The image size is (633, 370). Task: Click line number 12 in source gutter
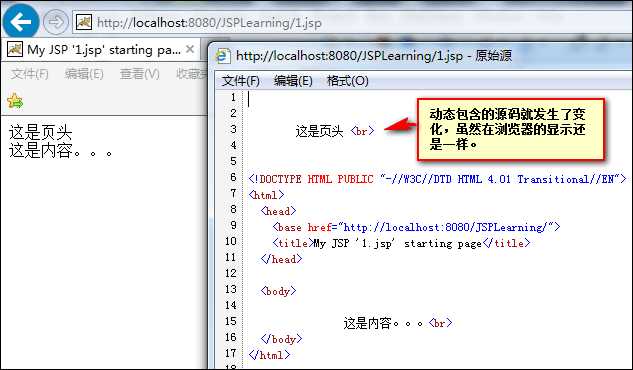(x=231, y=273)
